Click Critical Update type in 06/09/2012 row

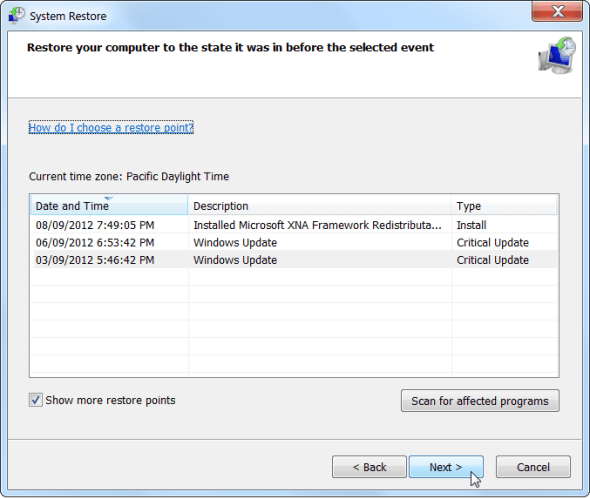[x=493, y=243]
